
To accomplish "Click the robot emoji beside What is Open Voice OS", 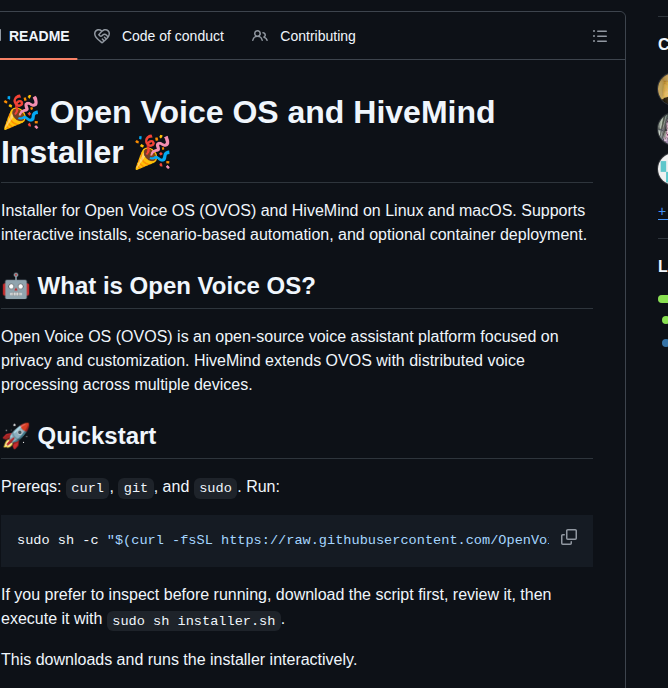I will pyautogui.click(x=16, y=286).
